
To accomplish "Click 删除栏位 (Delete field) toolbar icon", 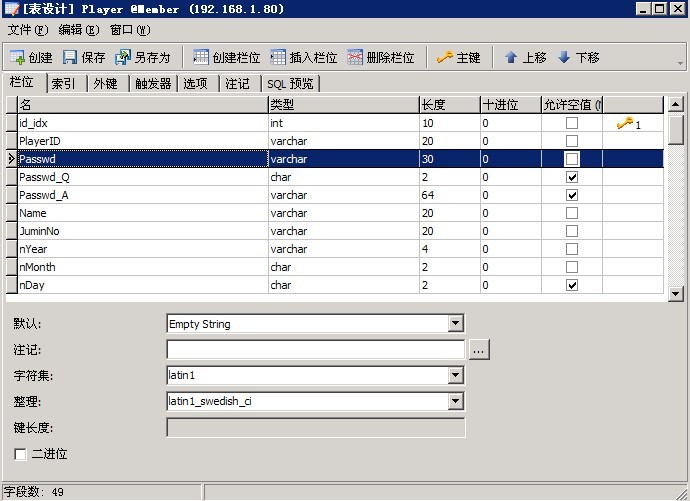I will tap(355, 58).
